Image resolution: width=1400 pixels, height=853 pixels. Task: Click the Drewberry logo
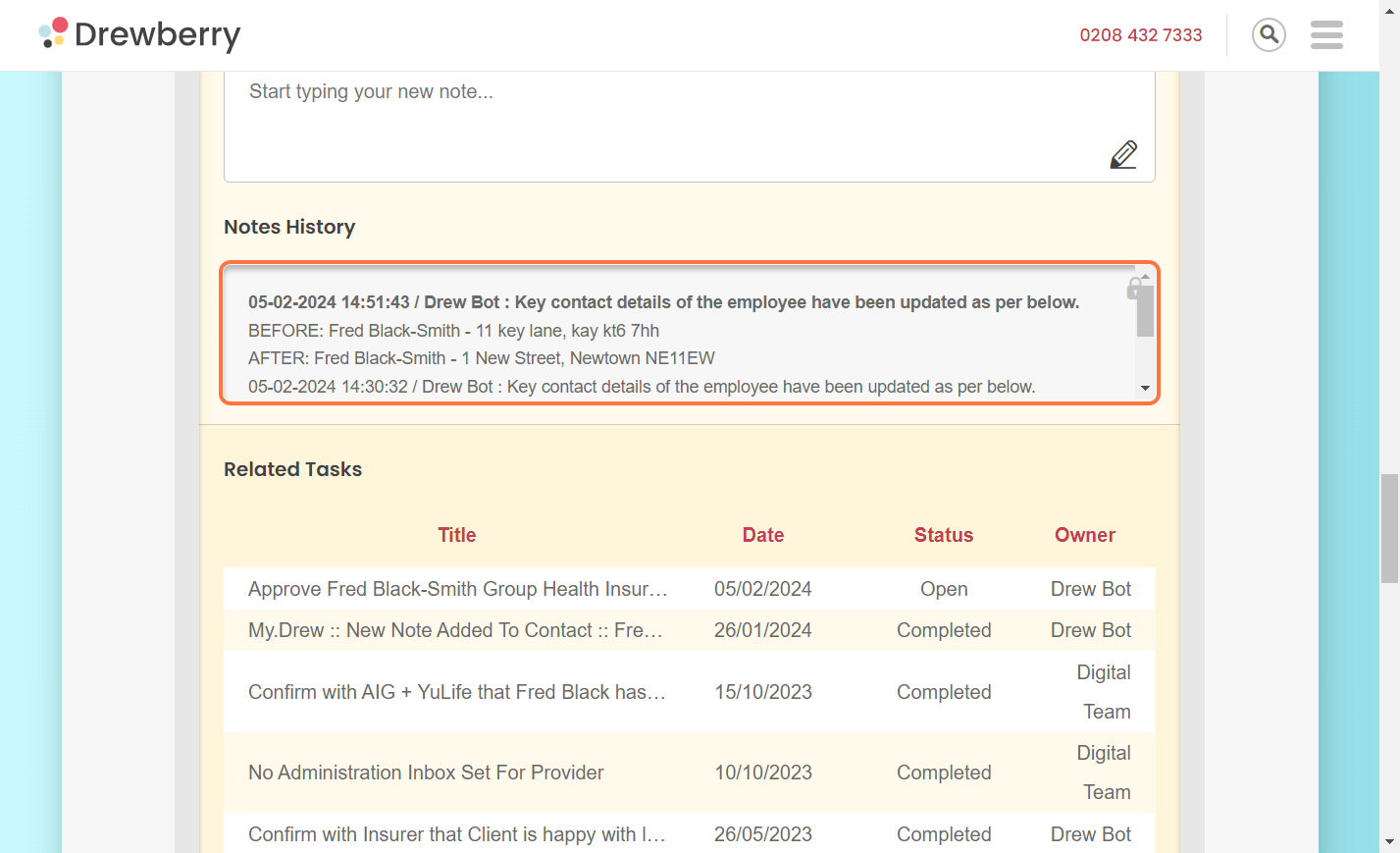pos(139,34)
